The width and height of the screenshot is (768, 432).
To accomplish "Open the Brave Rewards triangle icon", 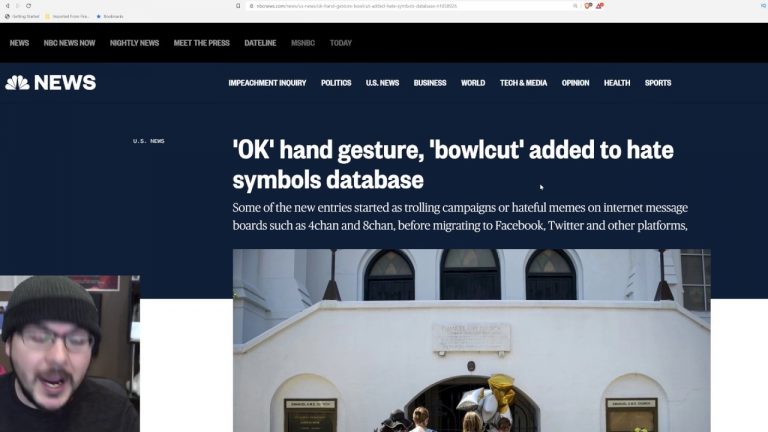I will coord(600,6).
